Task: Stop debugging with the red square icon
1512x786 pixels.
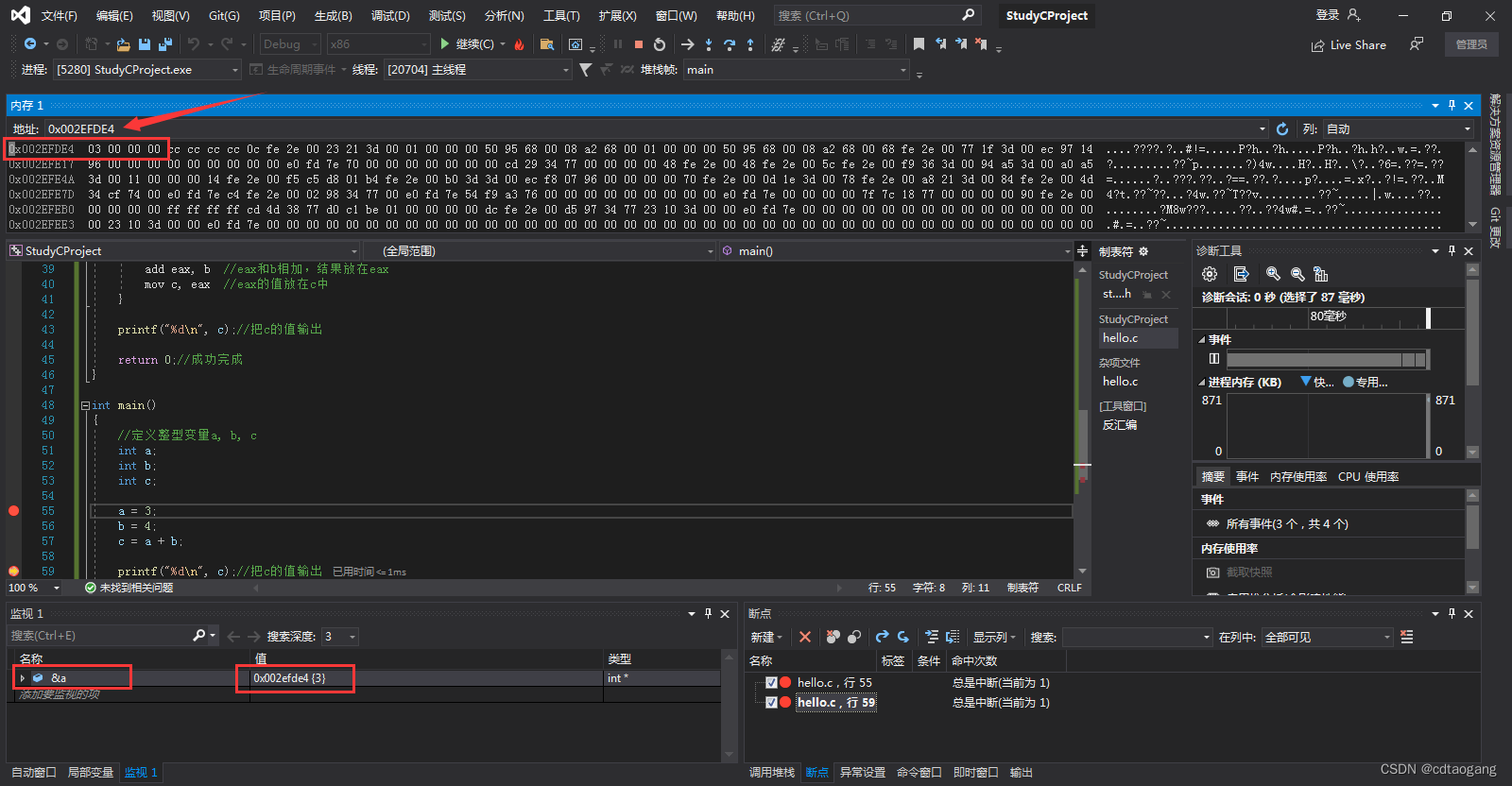Action: tap(639, 44)
